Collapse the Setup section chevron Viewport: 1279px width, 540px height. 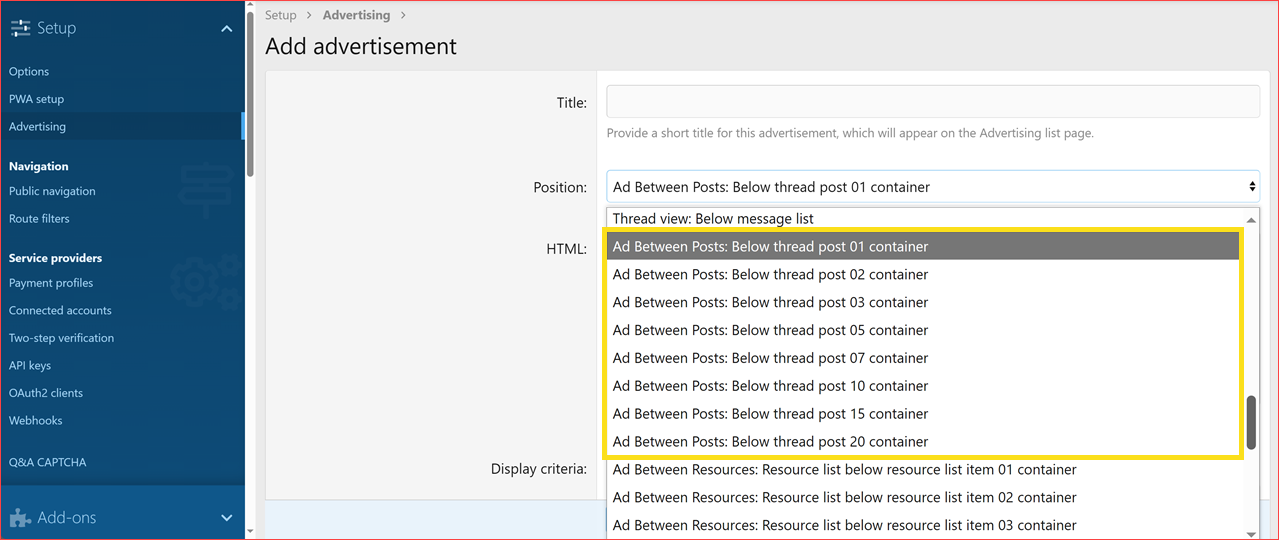[226, 29]
